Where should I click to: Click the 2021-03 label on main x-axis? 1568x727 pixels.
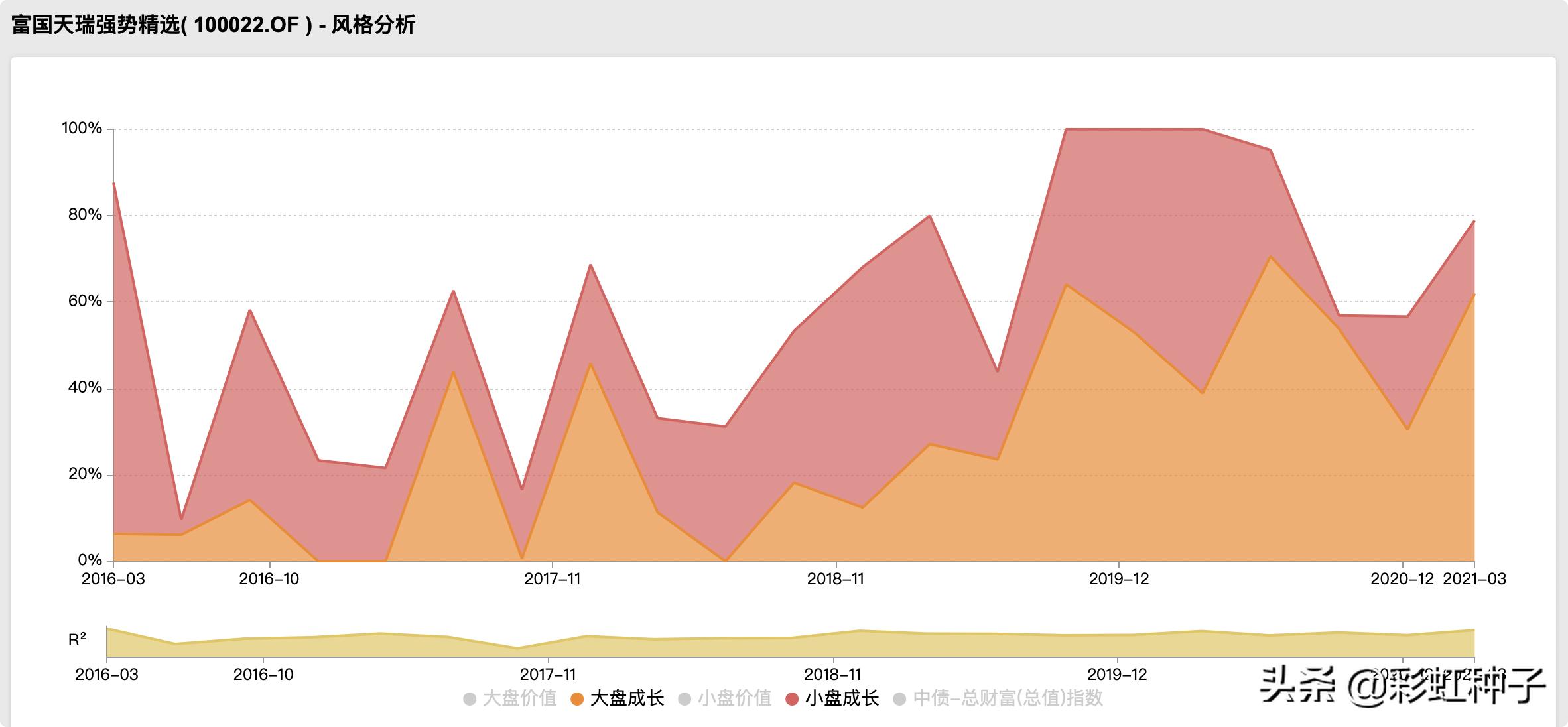(x=1474, y=579)
